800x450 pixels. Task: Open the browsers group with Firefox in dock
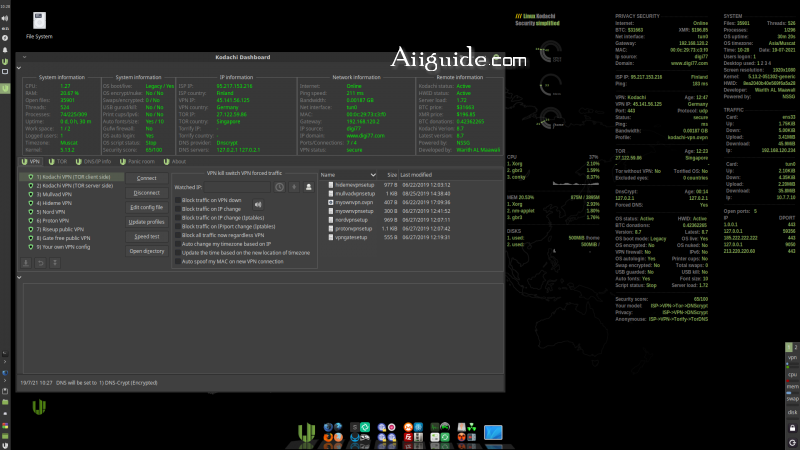333,432
